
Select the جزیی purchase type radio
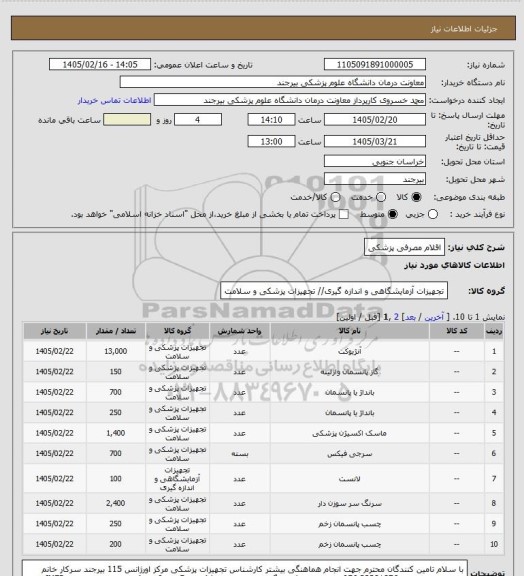[433, 214]
